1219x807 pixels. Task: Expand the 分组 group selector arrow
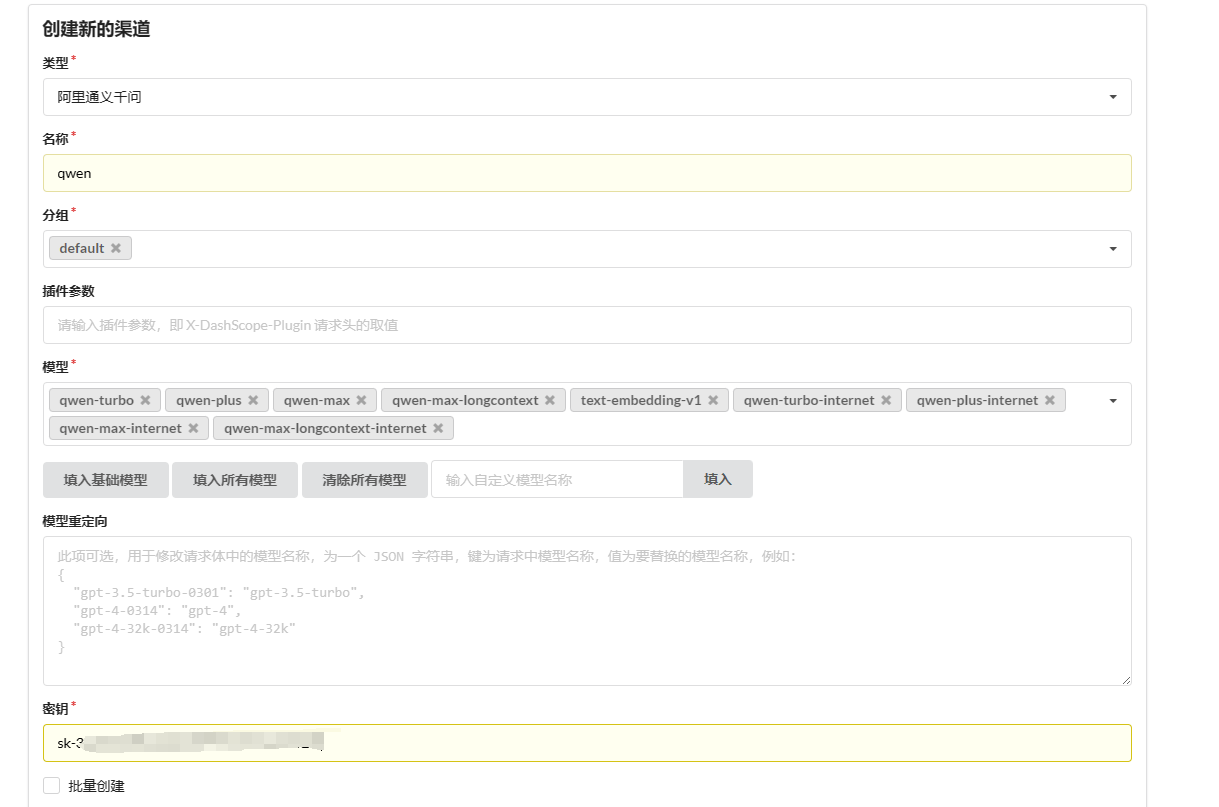coord(1113,249)
